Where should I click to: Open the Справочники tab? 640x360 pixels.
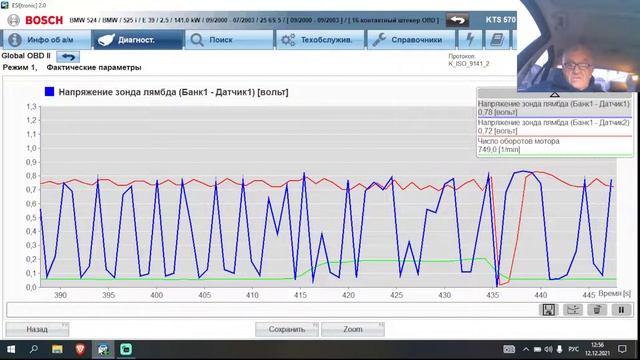(x=411, y=40)
